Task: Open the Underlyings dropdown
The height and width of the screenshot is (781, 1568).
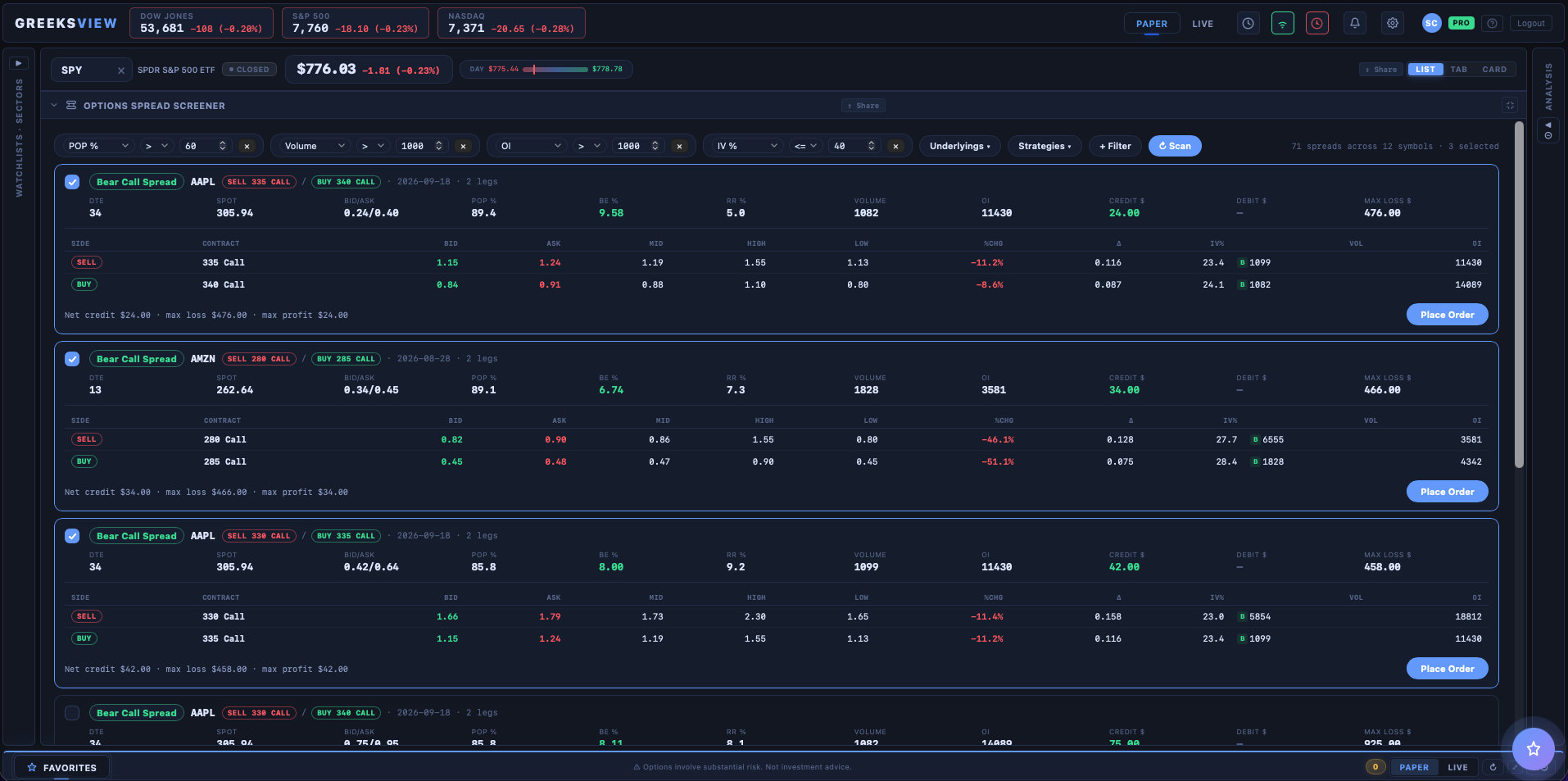Action: click(x=960, y=146)
